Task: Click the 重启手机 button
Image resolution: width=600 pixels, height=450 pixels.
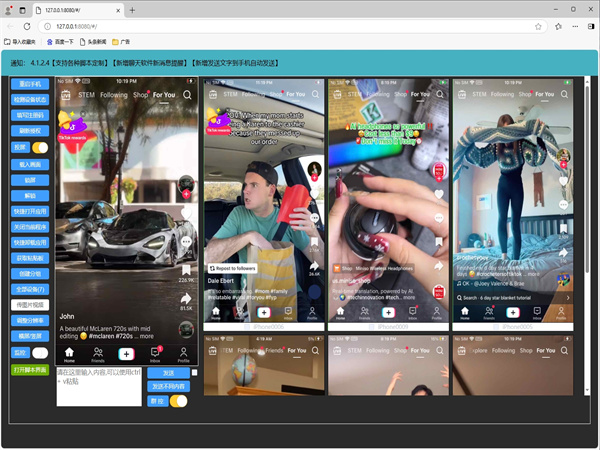Action: click(29, 84)
